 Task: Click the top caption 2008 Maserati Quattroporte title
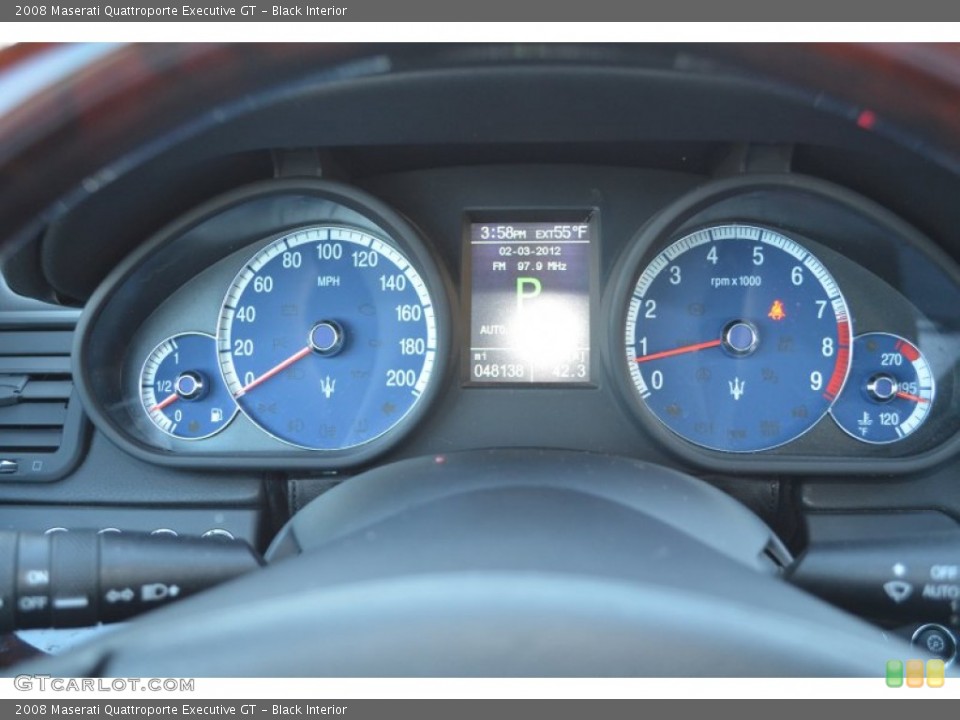181,10
